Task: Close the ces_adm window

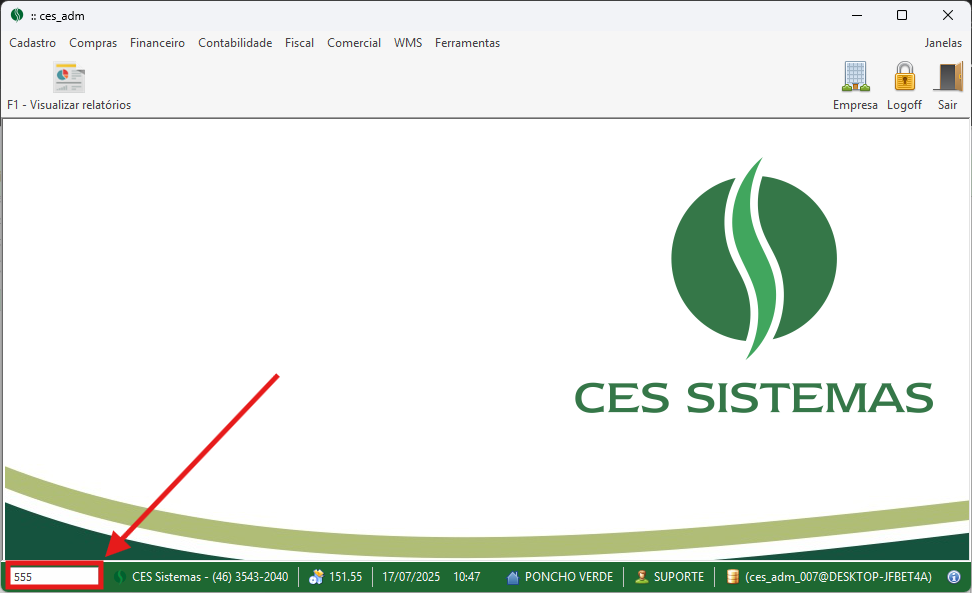Action: tap(948, 15)
